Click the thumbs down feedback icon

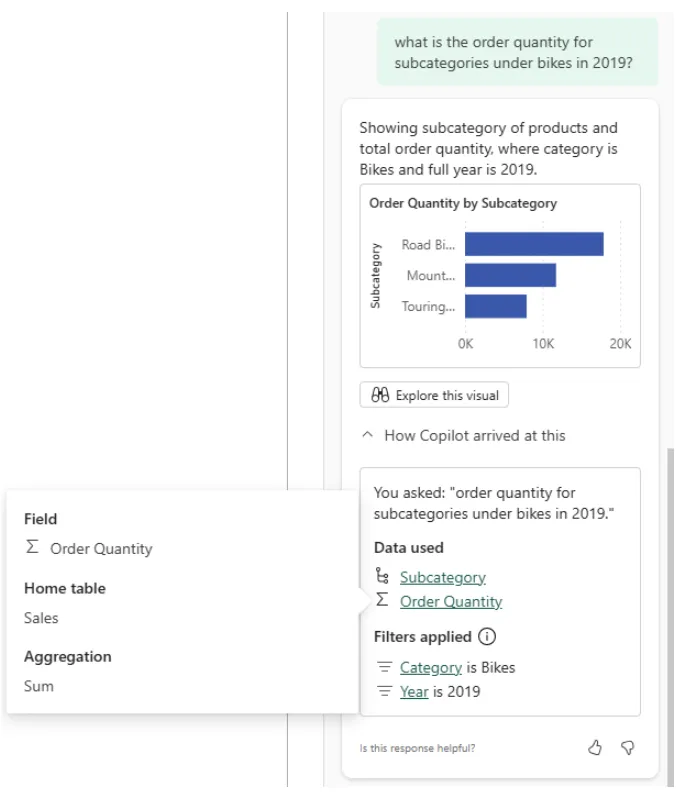[x=628, y=748]
